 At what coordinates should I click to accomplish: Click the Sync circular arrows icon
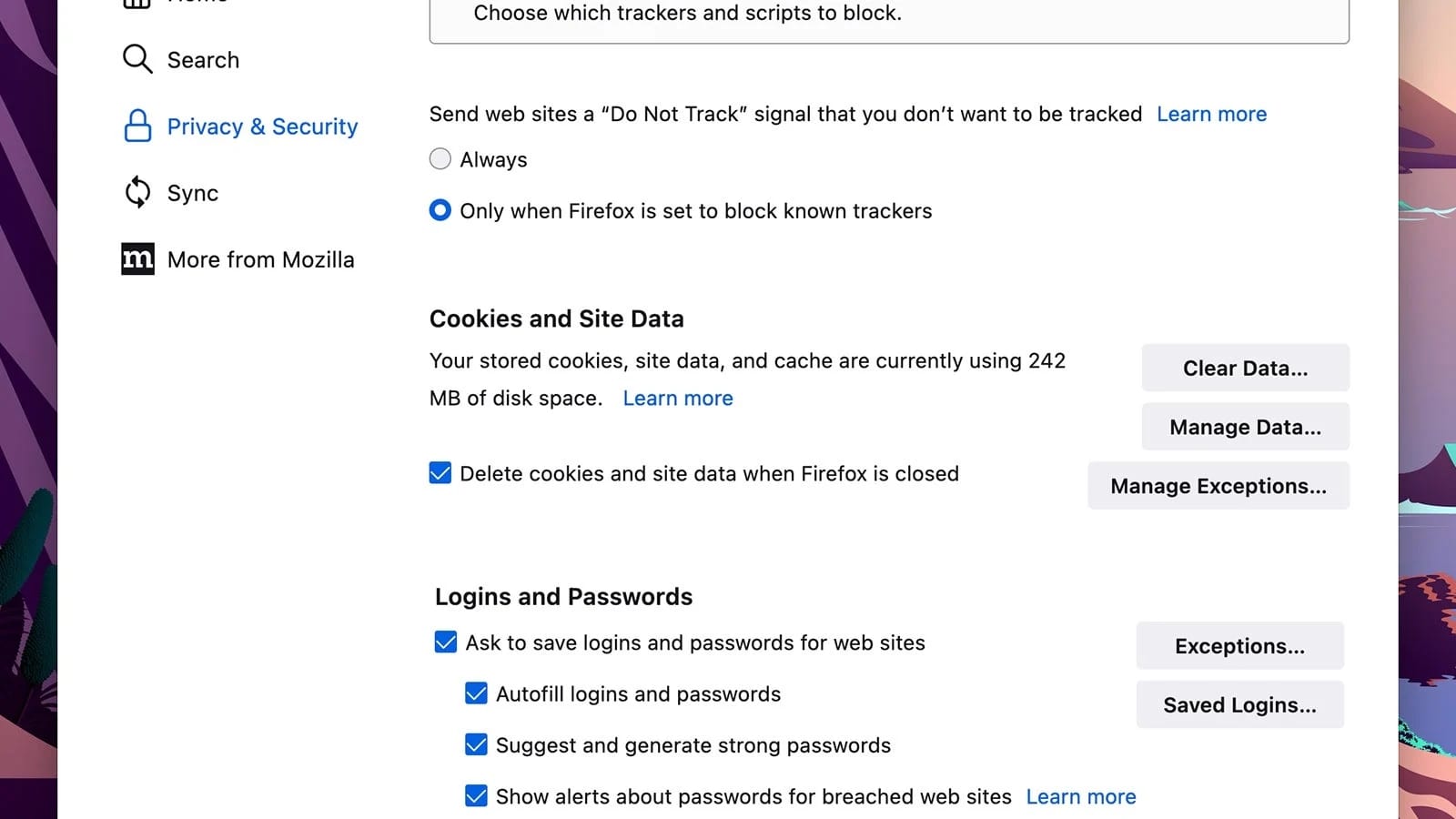136,192
